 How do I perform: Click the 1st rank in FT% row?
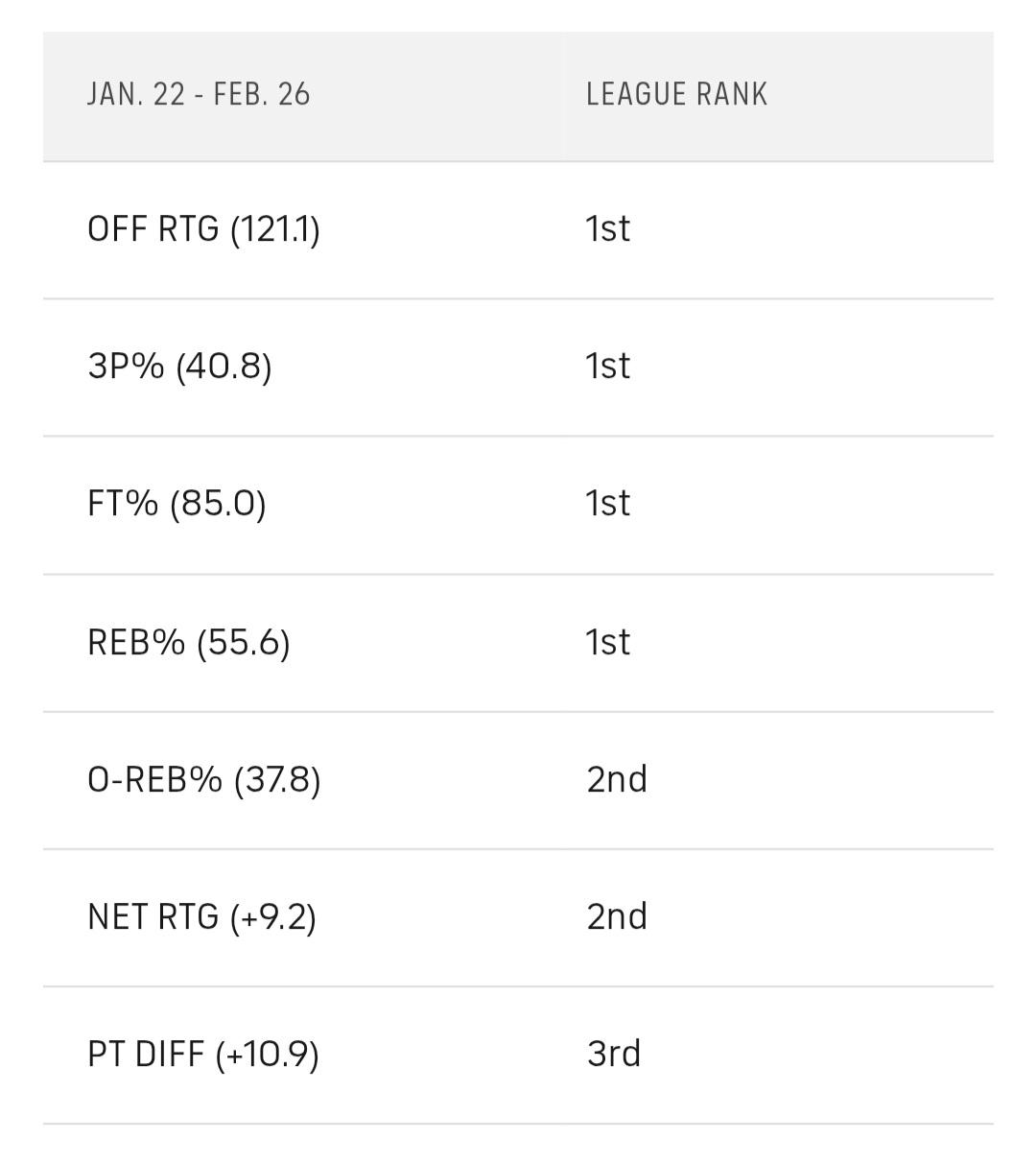coord(607,504)
